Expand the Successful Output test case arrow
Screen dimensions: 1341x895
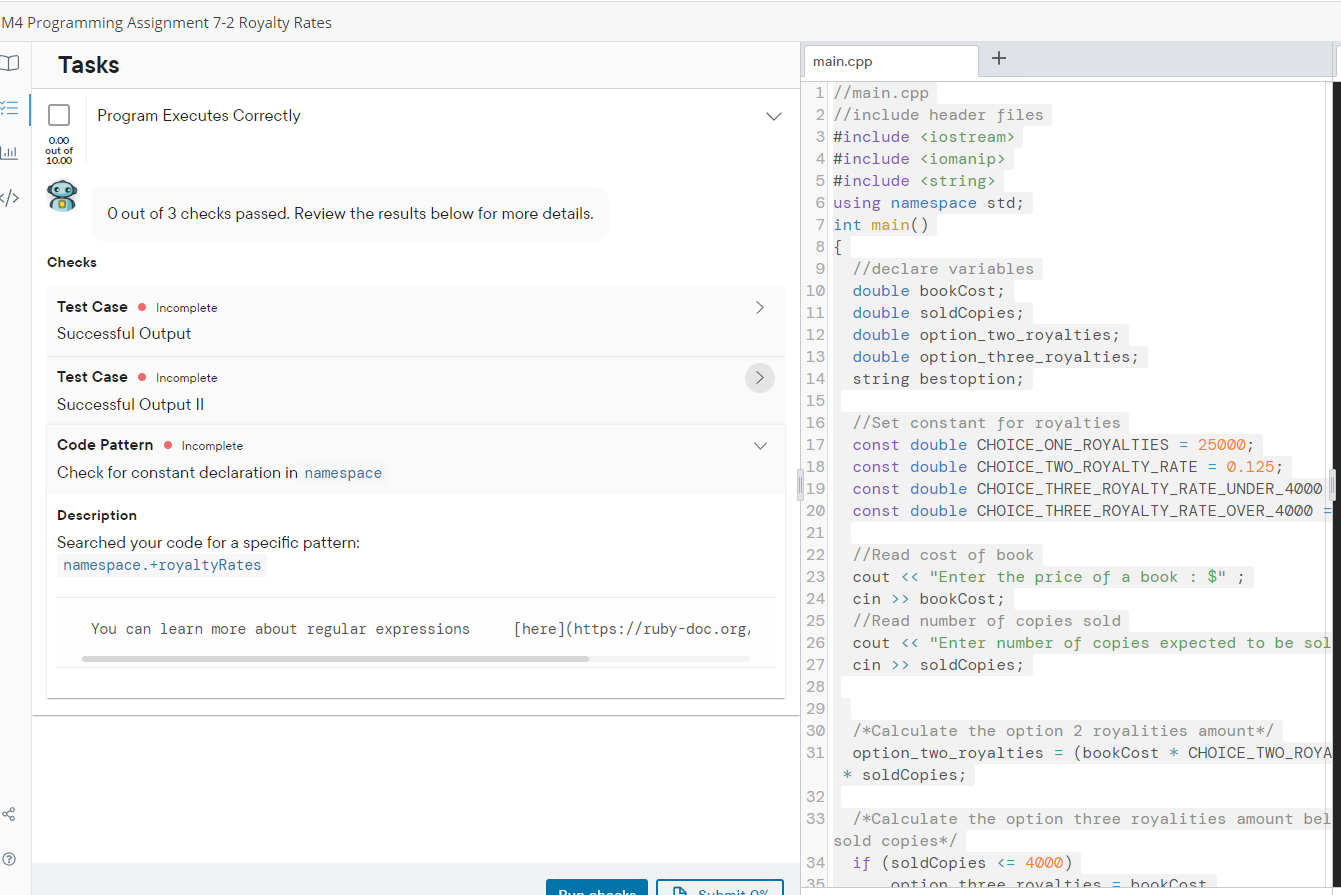tap(760, 308)
